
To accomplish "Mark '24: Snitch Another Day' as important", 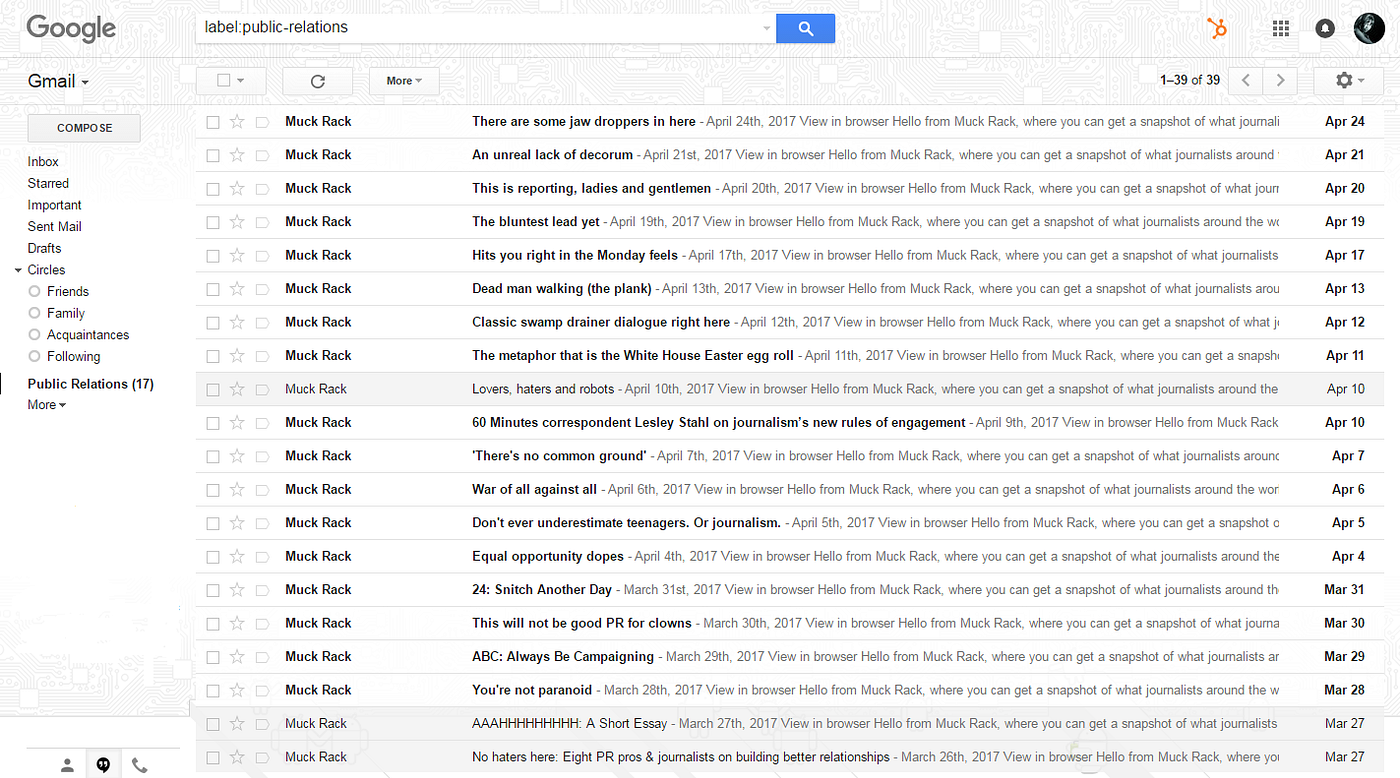I will click(x=262, y=590).
